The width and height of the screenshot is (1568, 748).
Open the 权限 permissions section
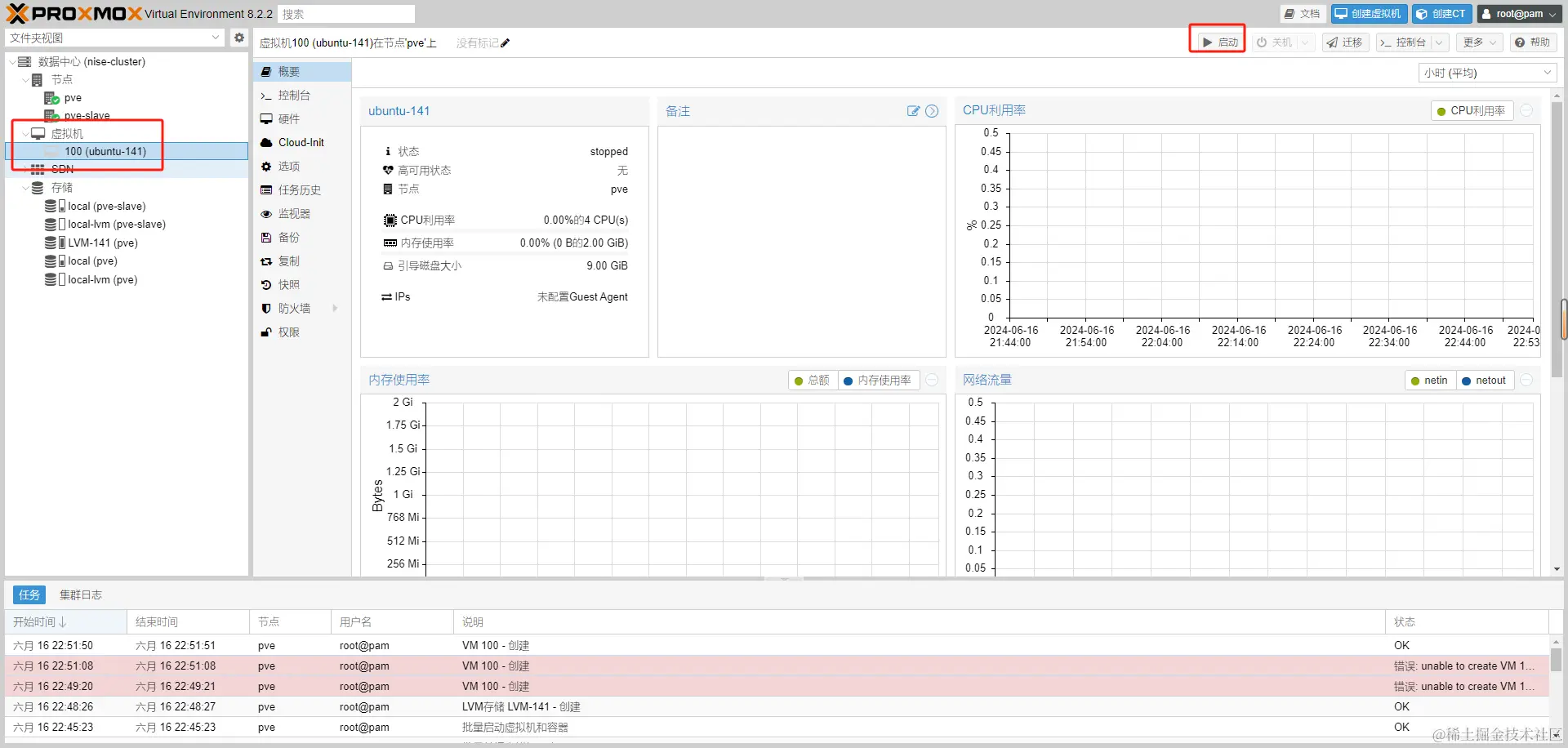(x=302, y=332)
